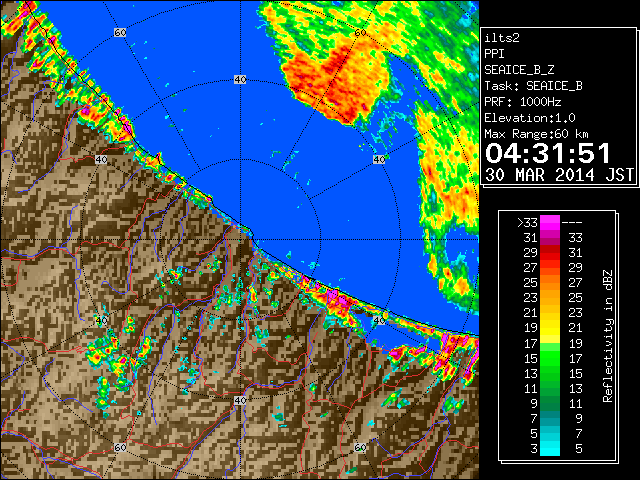Pick the magenta >33 dBZ color swatch
Viewport: 640px width, 480px height.
point(550,223)
